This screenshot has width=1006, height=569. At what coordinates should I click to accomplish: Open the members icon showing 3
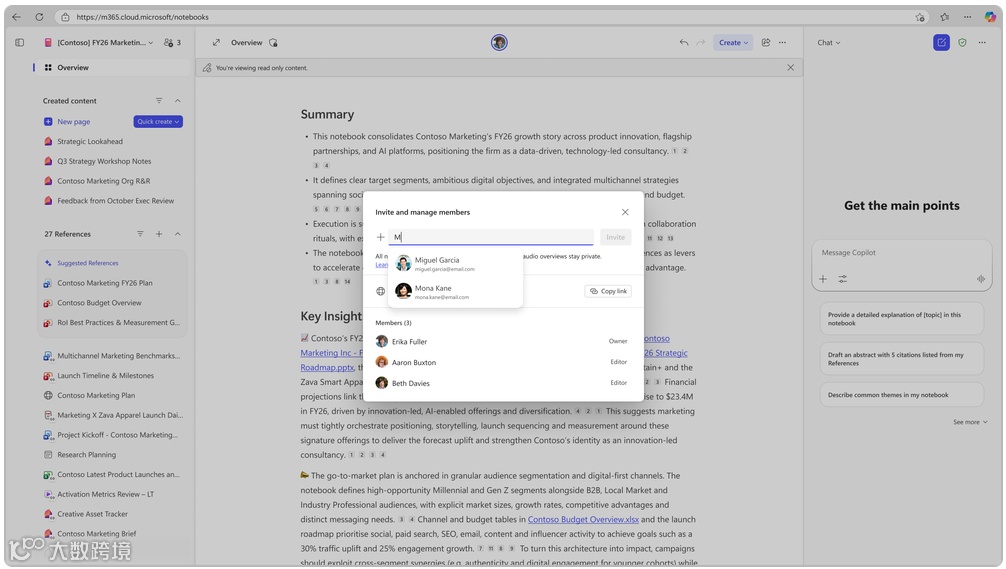pos(172,42)
